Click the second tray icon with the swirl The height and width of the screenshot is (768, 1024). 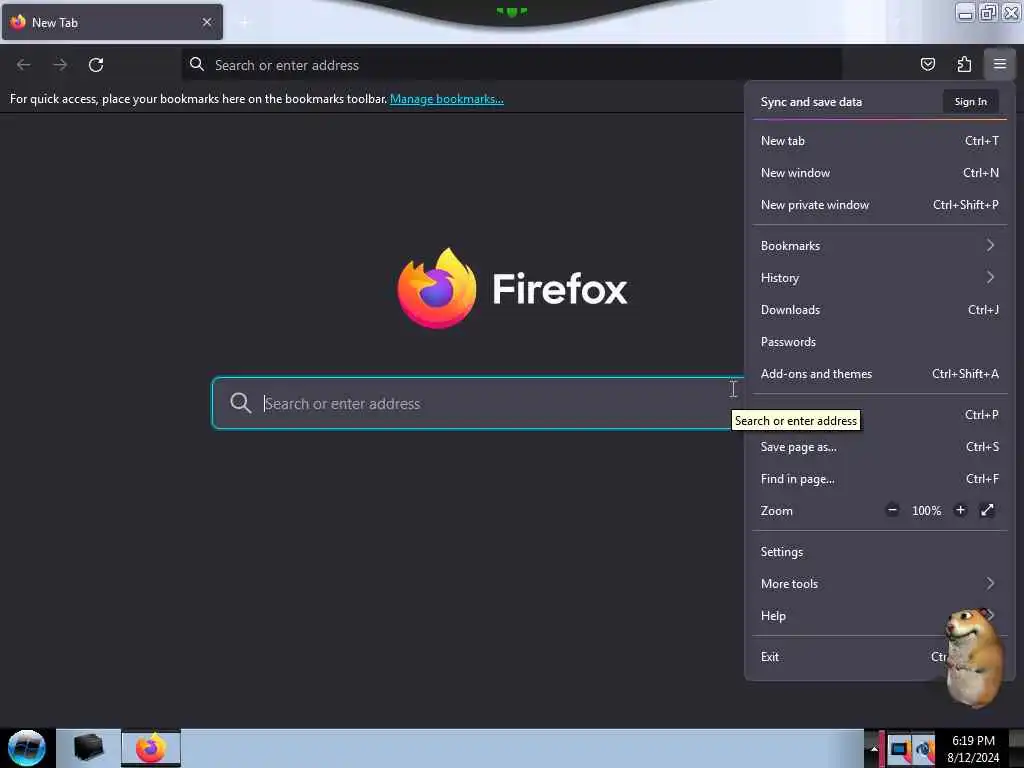pos(924,749)
